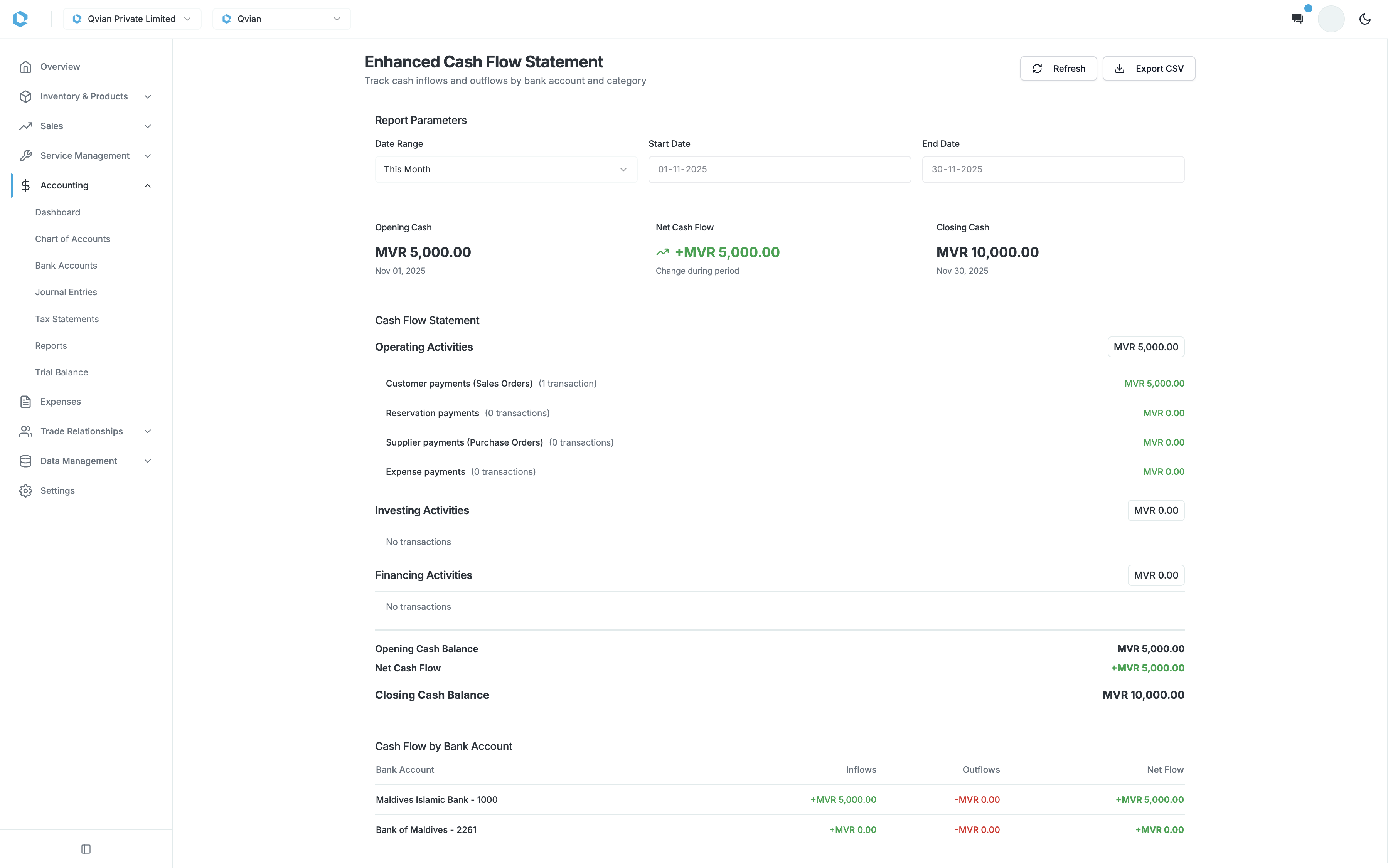Open the Chart of Accounts page
Image resolution: width=1388 pixels, height=868 pixels.
coord(72,238)
